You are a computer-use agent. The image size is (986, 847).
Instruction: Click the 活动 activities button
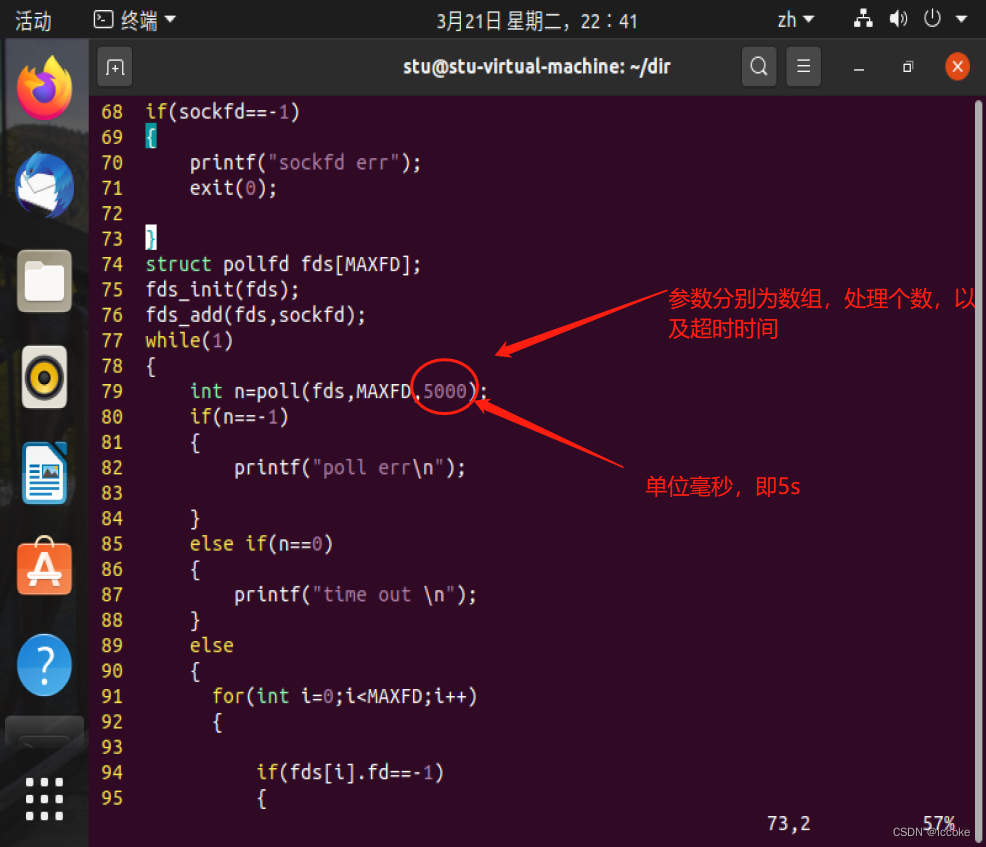[x=33, y=21]
